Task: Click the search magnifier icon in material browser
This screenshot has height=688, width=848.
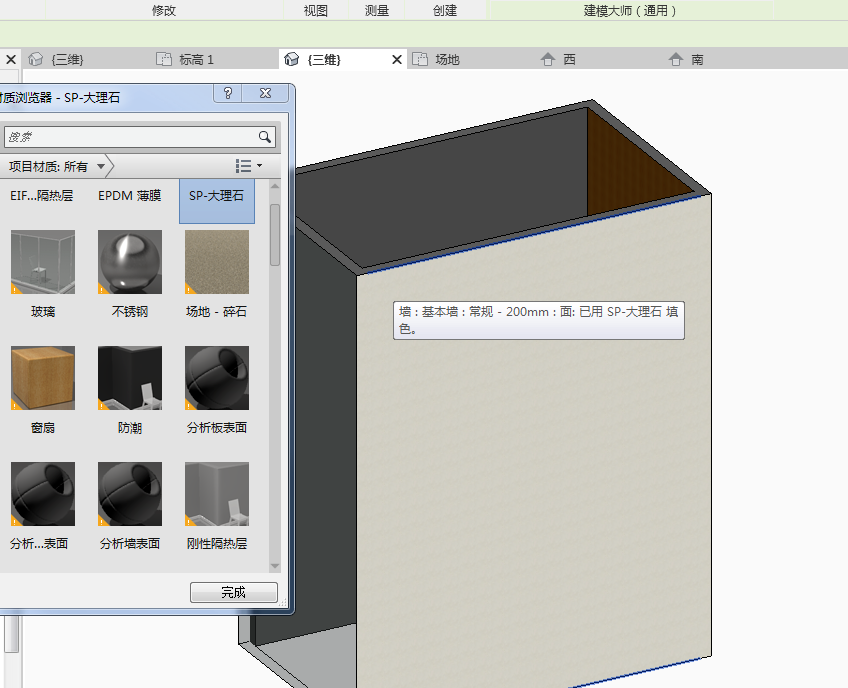Action: point(265,137)
